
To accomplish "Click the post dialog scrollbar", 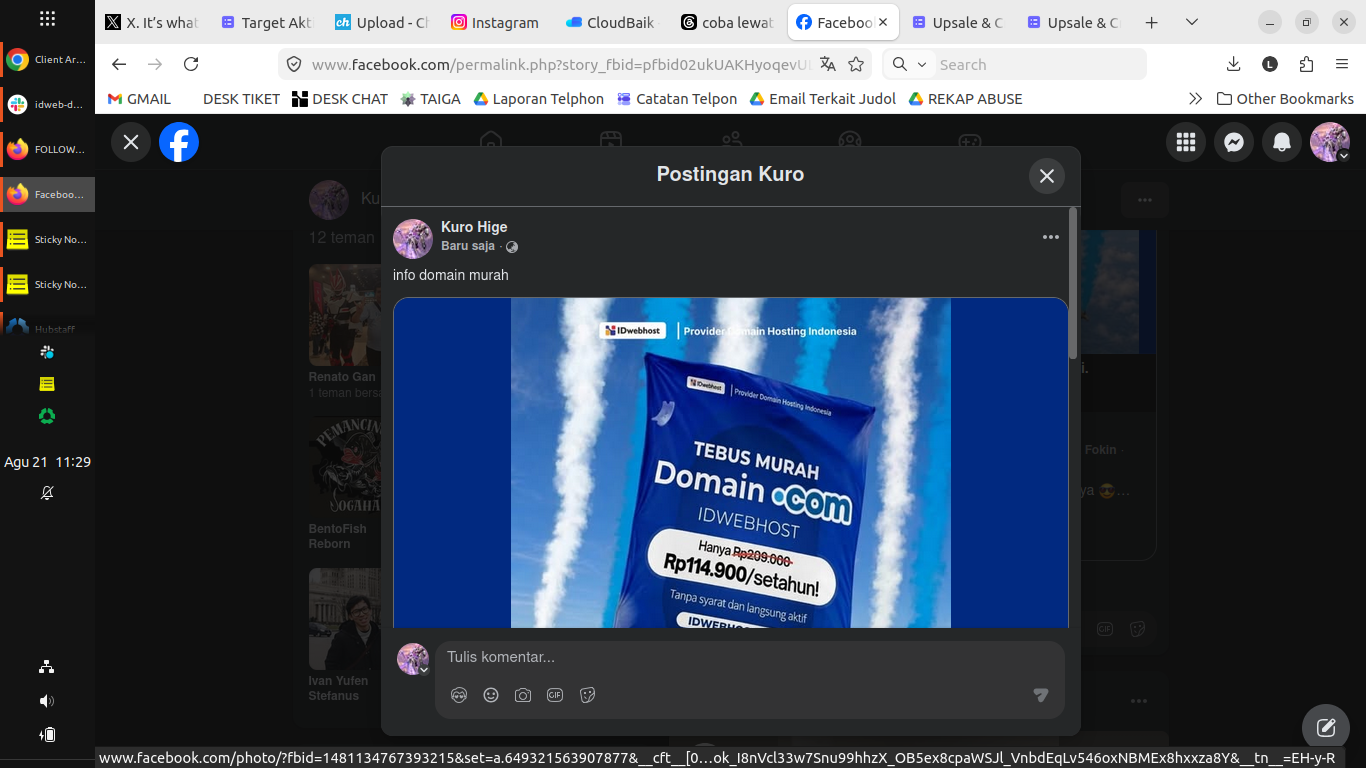I will pyautogui.click(x=1073, y=283).
